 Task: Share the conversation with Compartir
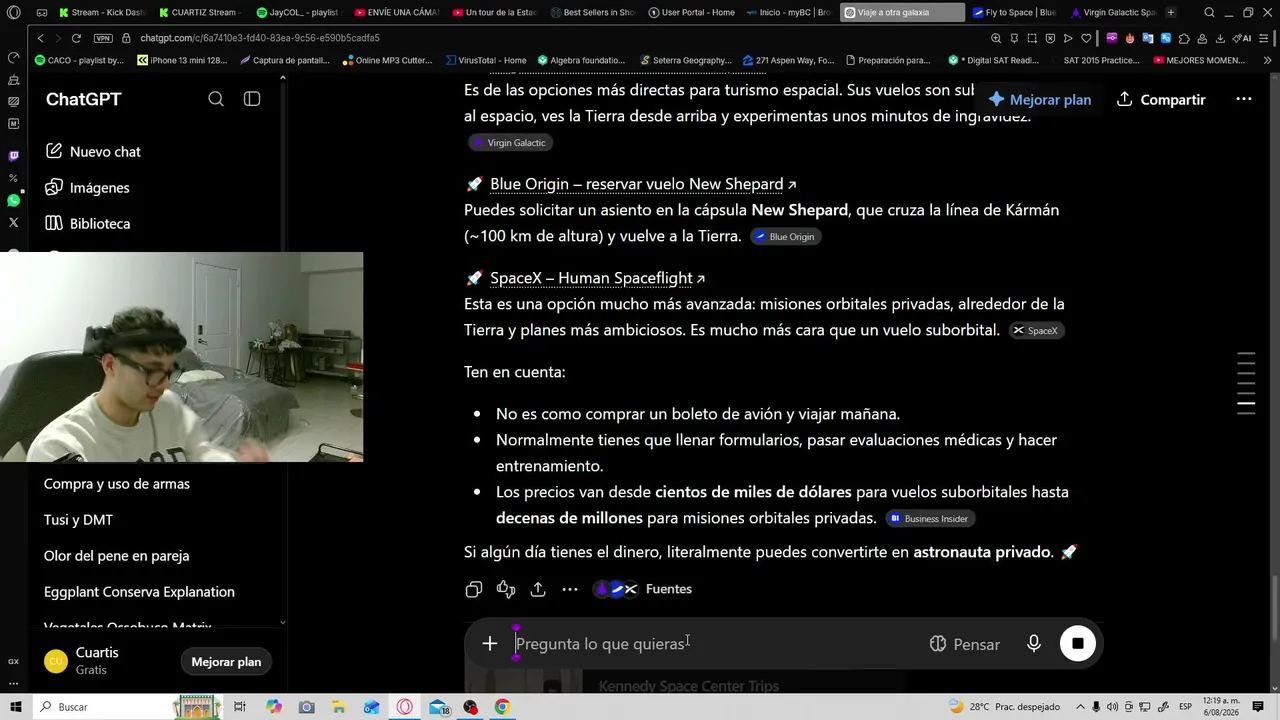pos(1161,100)
